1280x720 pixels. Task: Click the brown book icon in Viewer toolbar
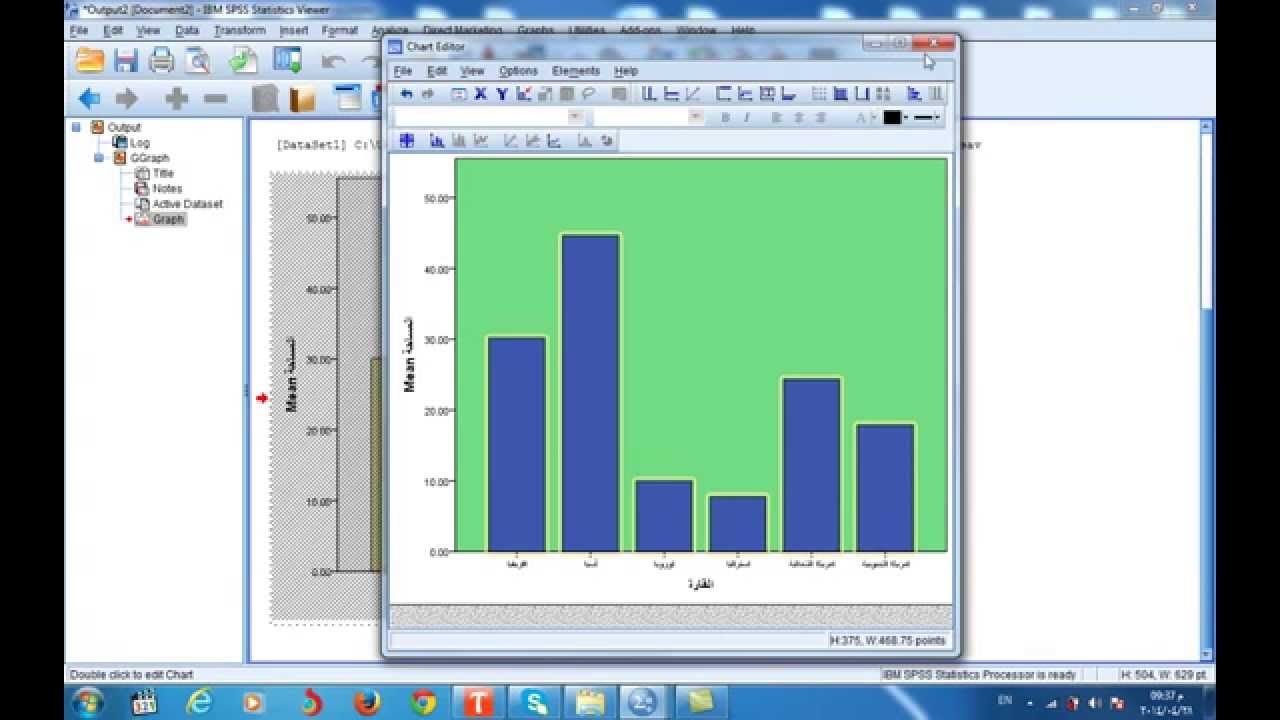302,98
